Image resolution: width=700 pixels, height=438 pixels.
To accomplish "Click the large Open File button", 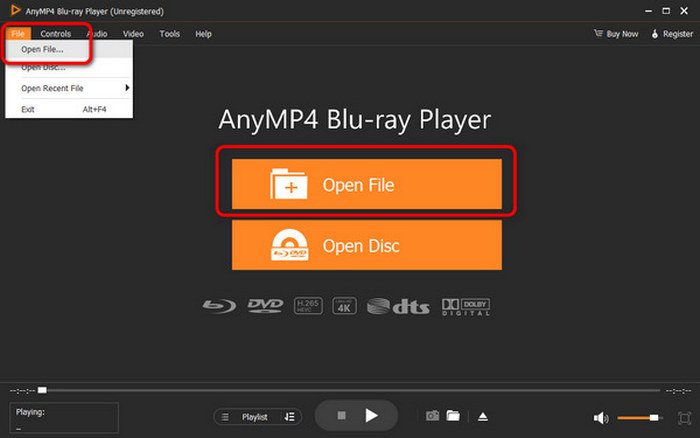I will [x=367, y=184].
